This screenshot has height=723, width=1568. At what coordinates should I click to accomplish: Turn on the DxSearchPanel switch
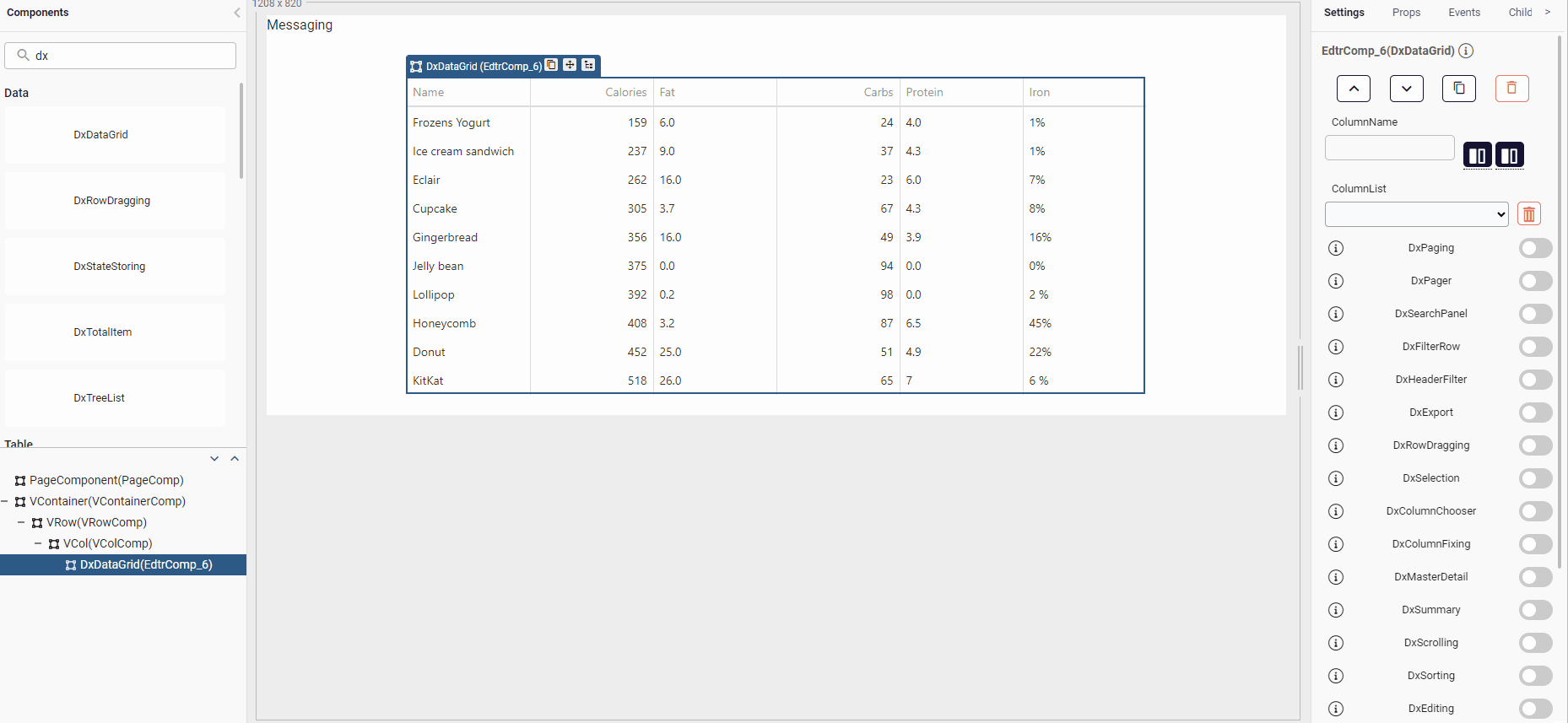[x=1536, y=314]
